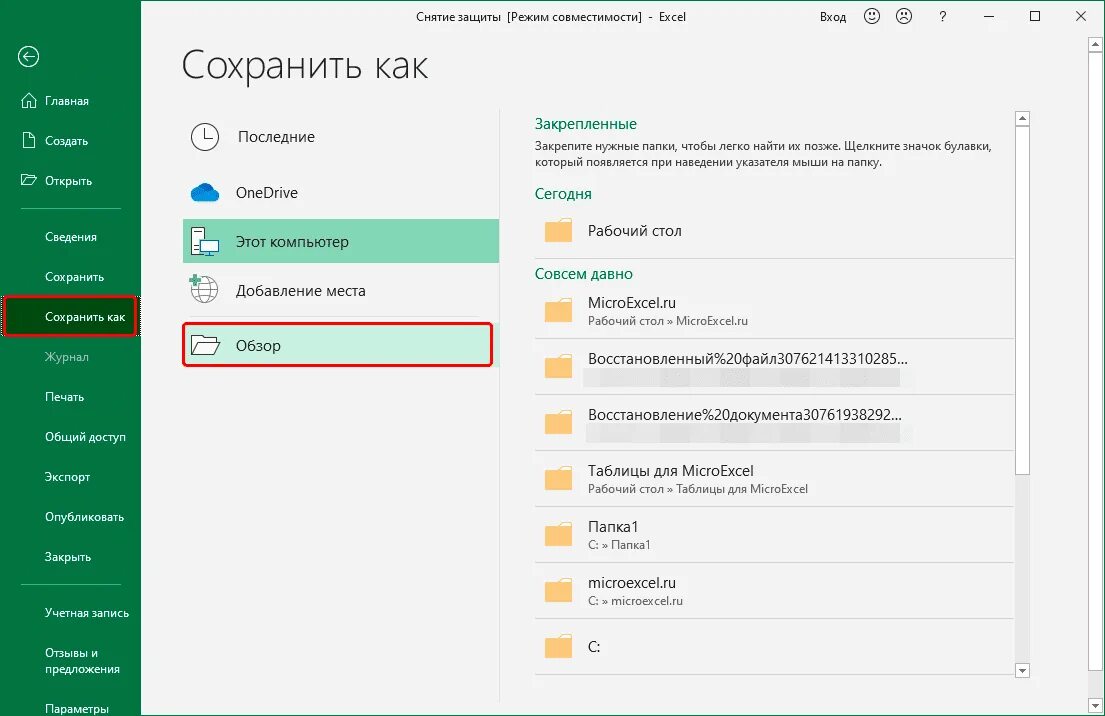1105x716 pixels.
Task: Open the Главная backstage section
Action: click(x=67, y=101)
